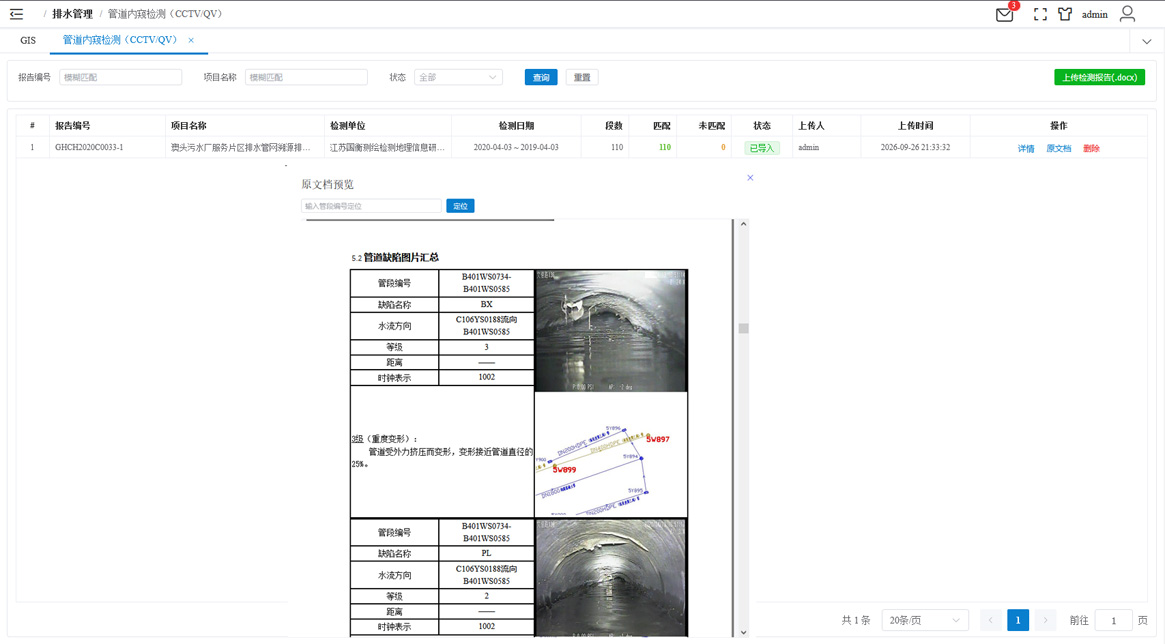1165x644 pixels.
Task: Click the 上传时间 column header
Action: (x=915, y=126)
